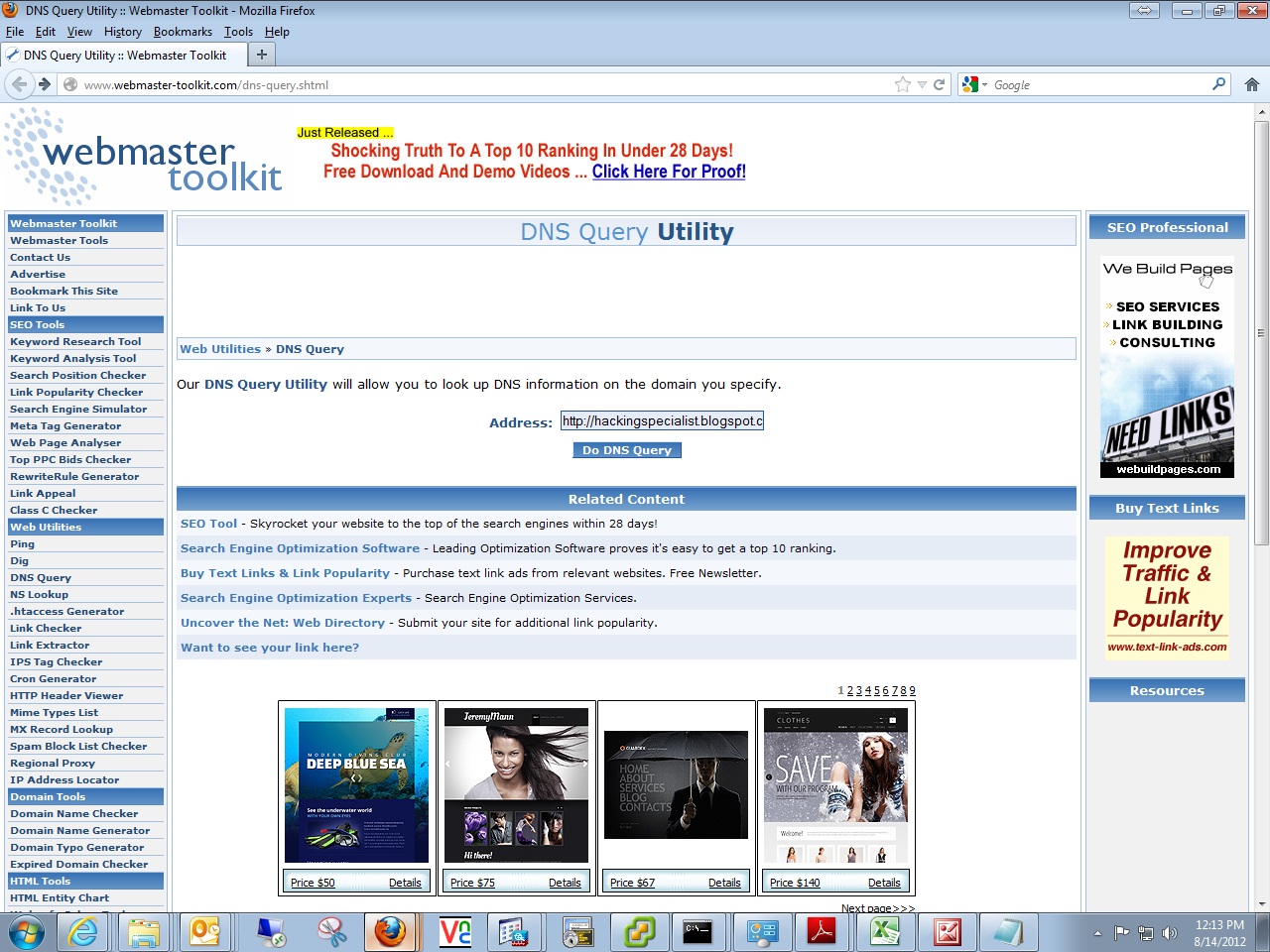Open the Spam Block List Checker link

(x=78, y=747)
